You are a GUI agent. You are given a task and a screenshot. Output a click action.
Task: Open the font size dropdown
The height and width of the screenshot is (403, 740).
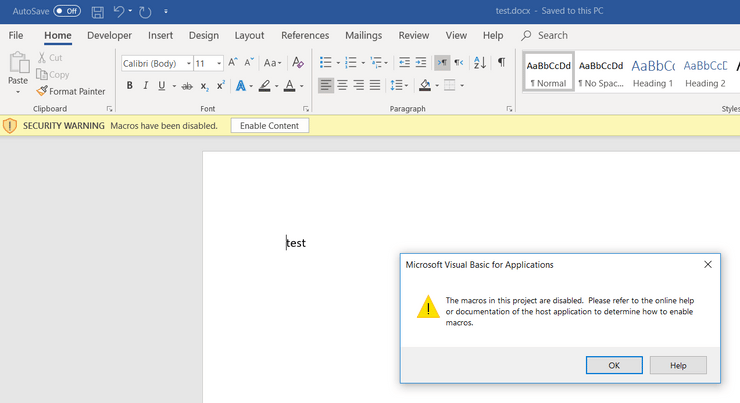click(219, 63)
